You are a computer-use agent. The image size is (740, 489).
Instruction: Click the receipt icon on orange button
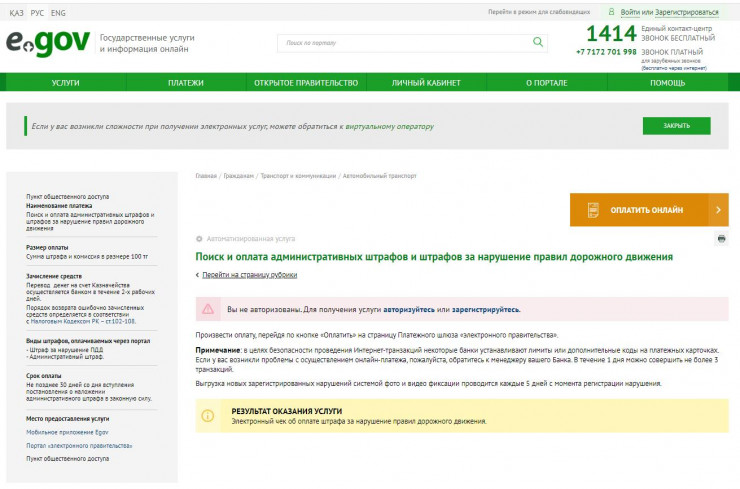(x=592, y=210)
